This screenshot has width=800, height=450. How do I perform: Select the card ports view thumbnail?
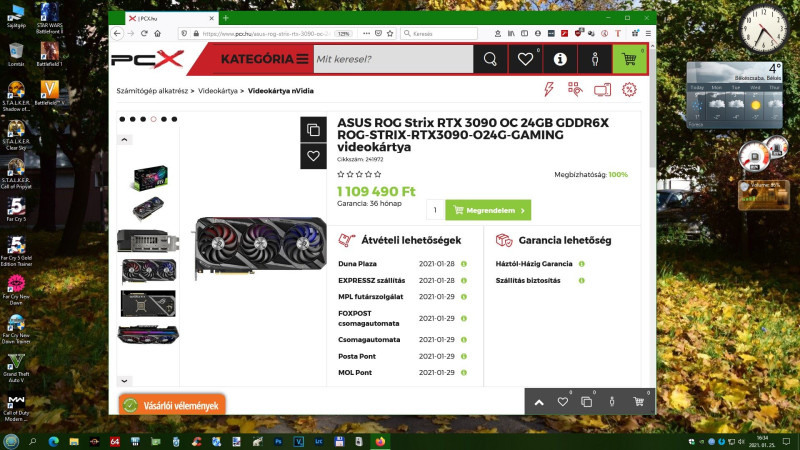pos(148,241)
